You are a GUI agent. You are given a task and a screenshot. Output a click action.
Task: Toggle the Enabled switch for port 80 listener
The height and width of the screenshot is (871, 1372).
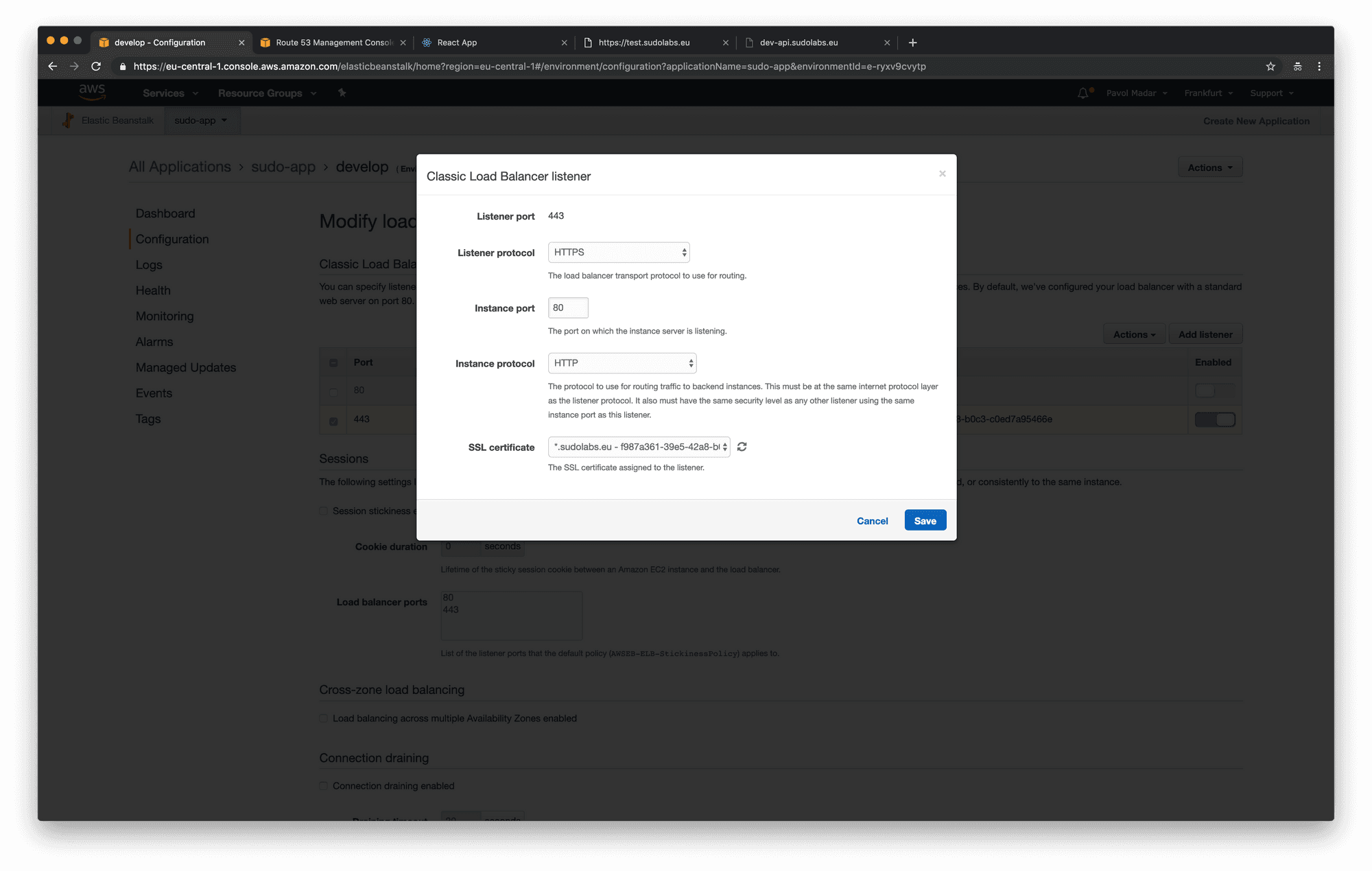pyautogui.click(x=1215, y=391)
